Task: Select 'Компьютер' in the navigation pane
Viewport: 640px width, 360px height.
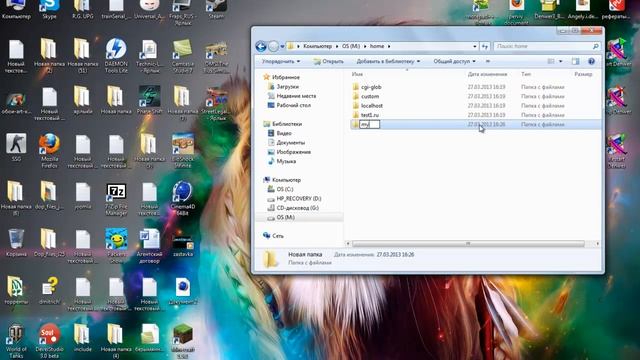Action: pos(286,180)
